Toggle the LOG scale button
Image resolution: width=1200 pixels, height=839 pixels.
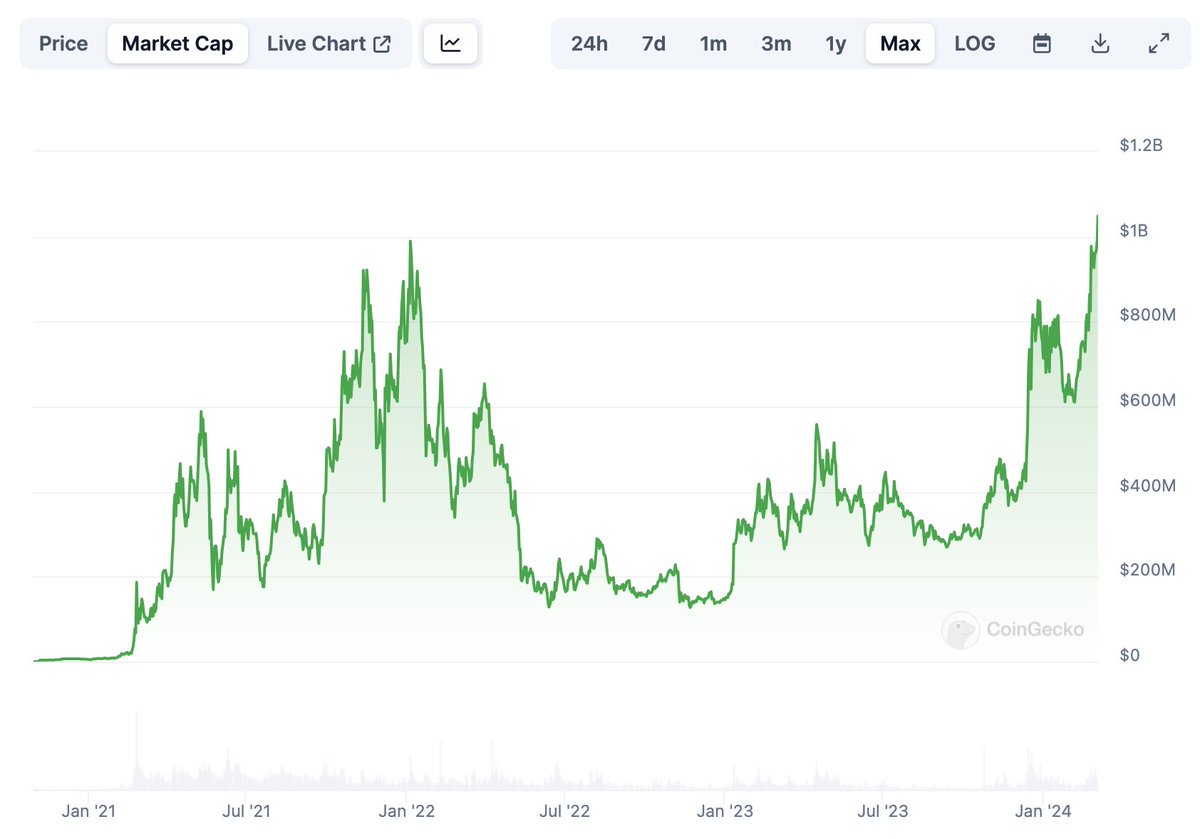click(975, 44)
